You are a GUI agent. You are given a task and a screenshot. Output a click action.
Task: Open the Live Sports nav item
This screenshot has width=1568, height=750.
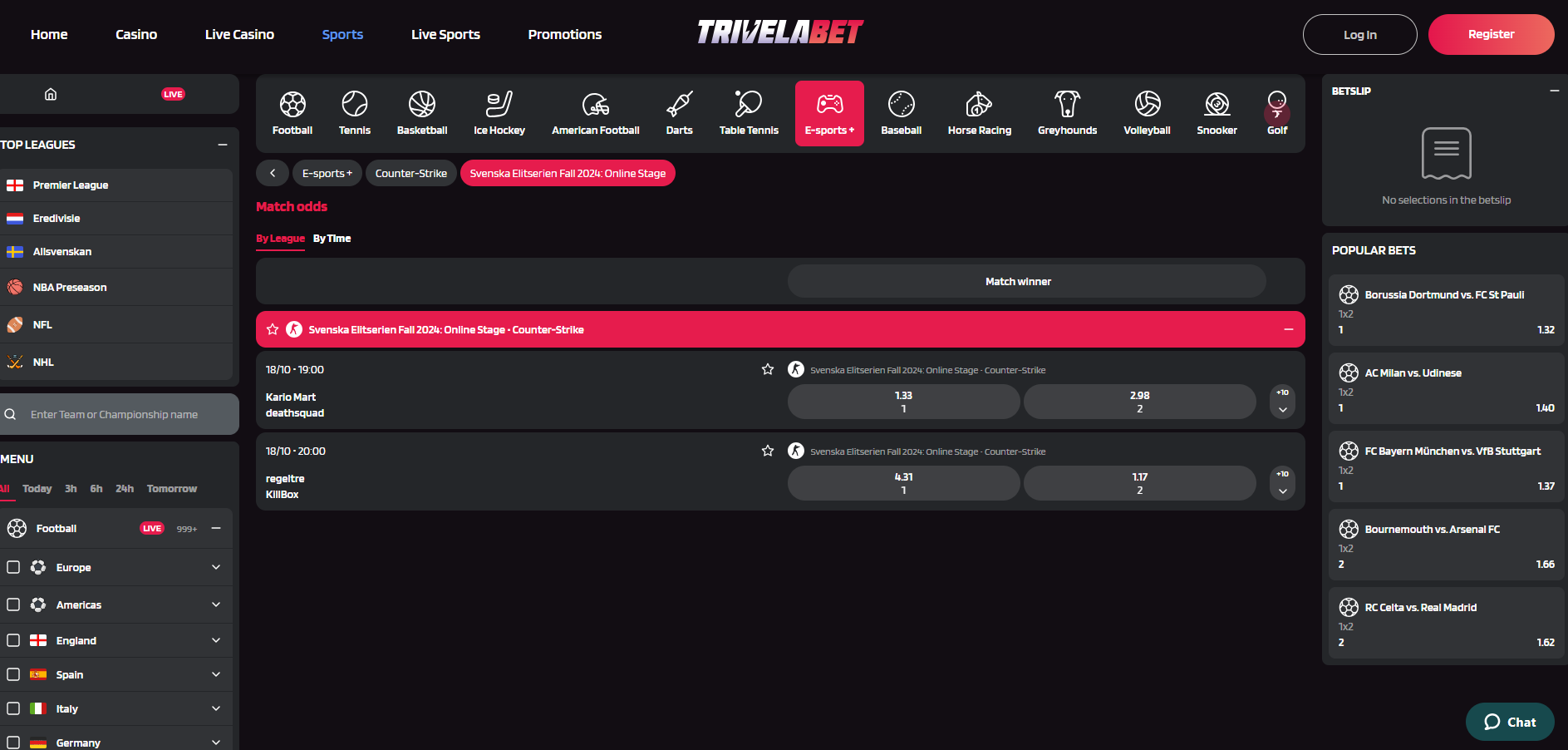(445, 34)
